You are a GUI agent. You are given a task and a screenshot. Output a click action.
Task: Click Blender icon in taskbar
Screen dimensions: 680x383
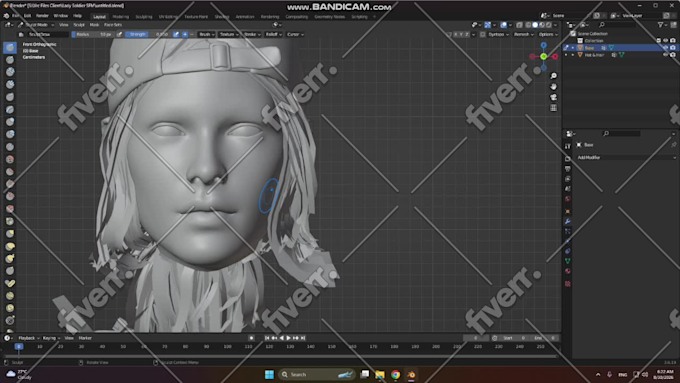[411, 374]
